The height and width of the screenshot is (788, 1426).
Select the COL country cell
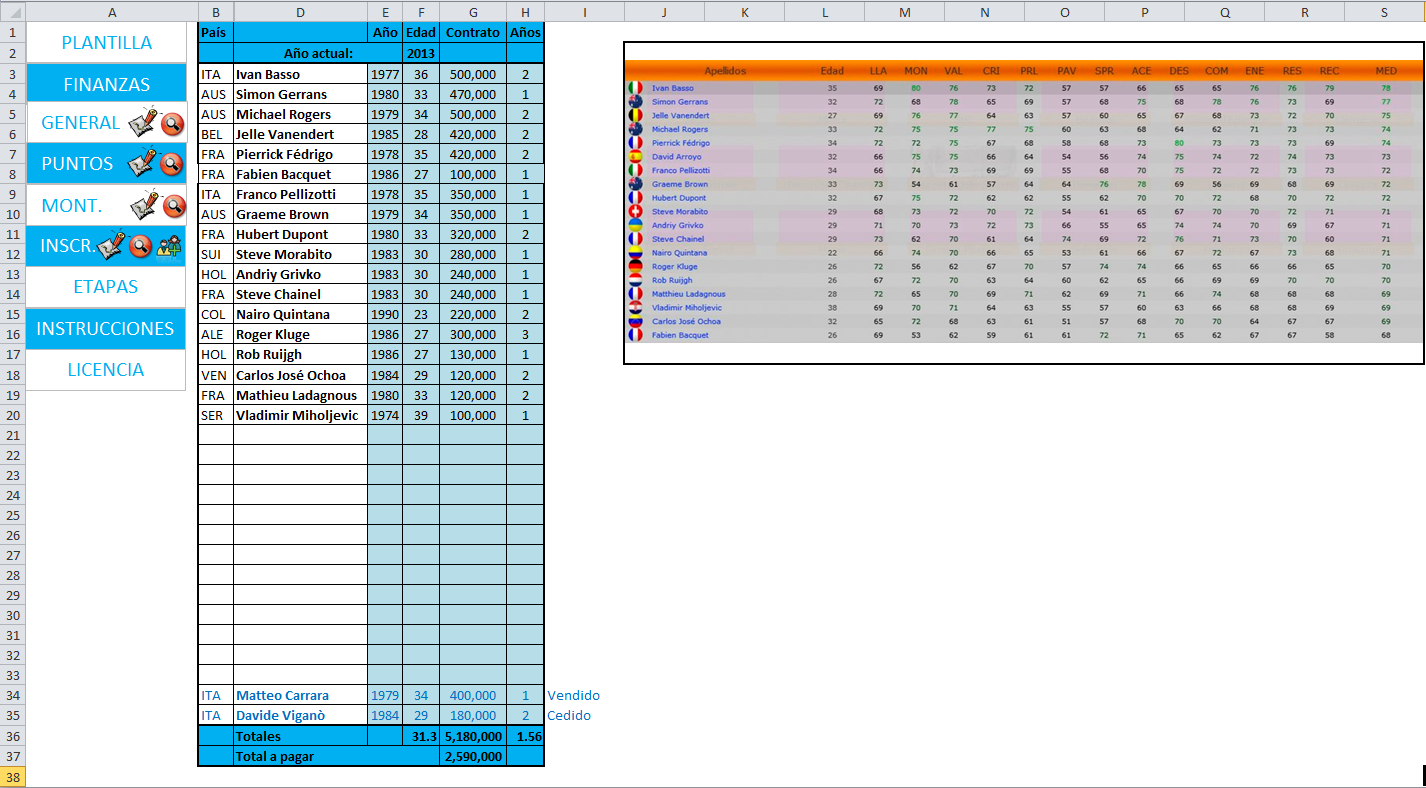click(x=216, y=314)
